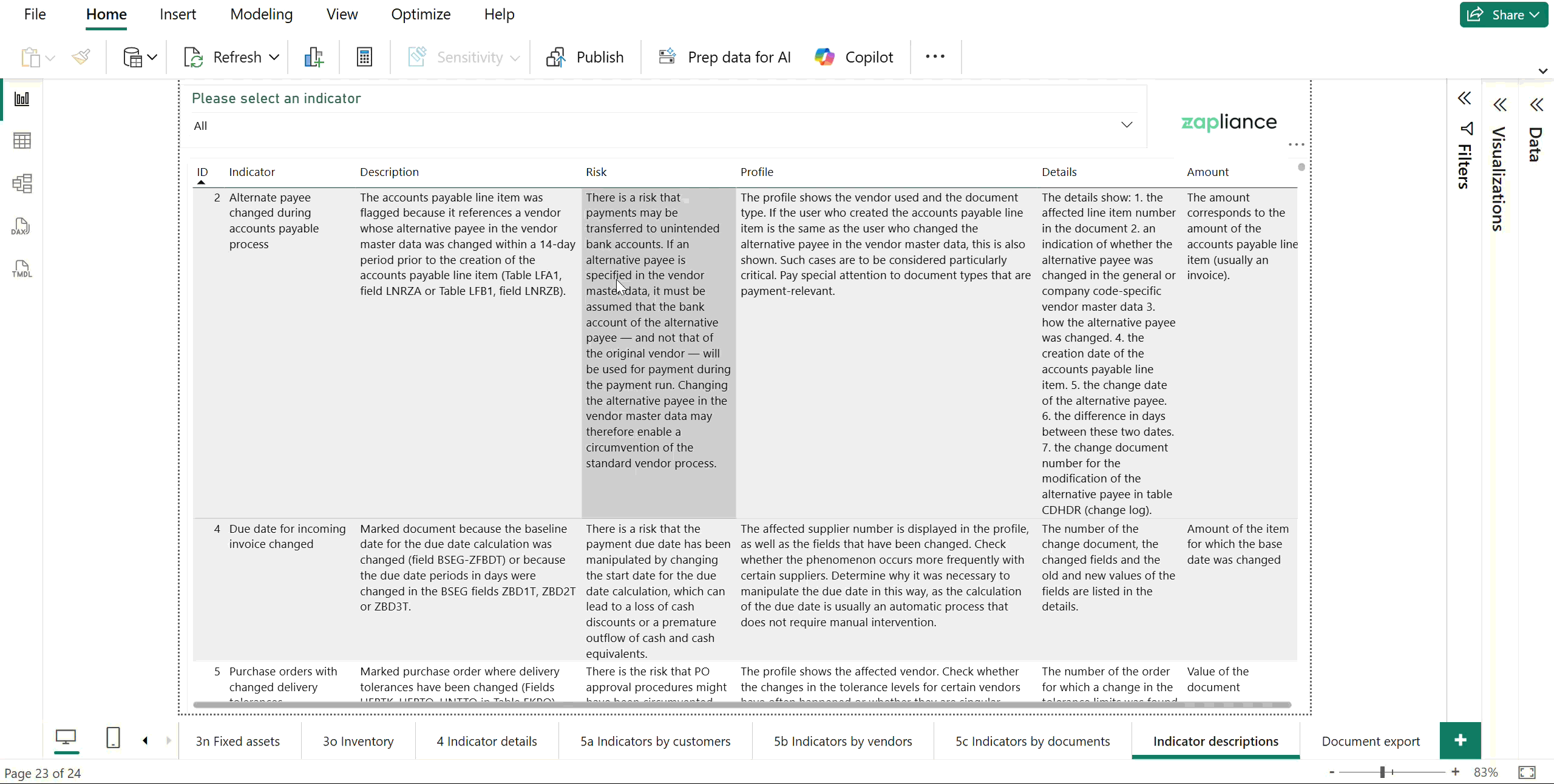Switch to mobile layout icon
1554x784 pixels.
point(113,738)
